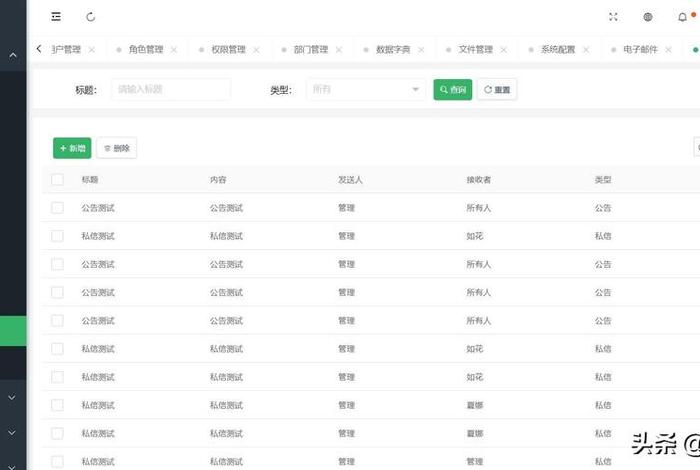Click the green 新增 add button
700x470 pixels.
tap(72, 148)
